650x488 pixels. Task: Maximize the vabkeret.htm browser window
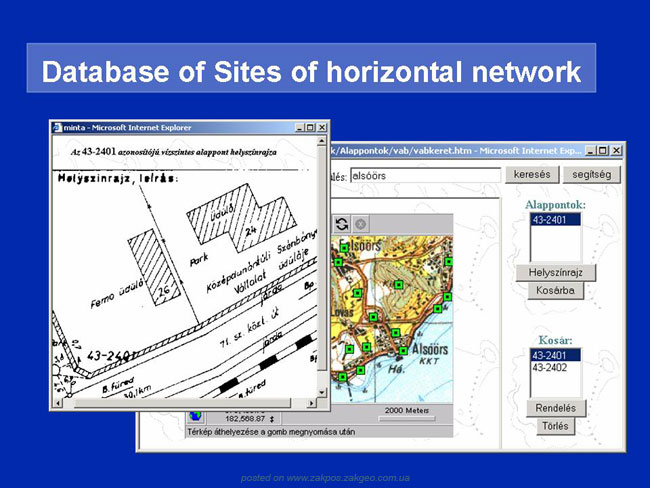point(603,151)
